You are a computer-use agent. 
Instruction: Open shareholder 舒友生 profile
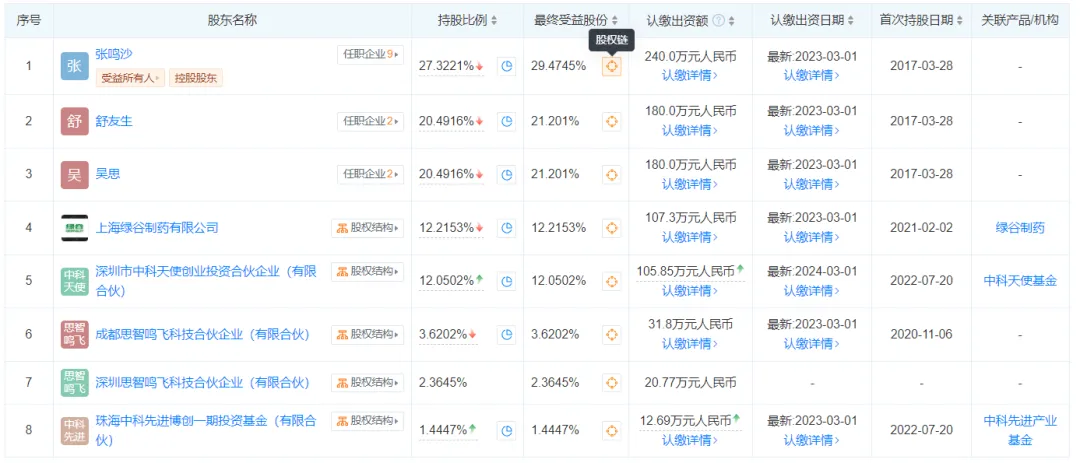[114, 121]
